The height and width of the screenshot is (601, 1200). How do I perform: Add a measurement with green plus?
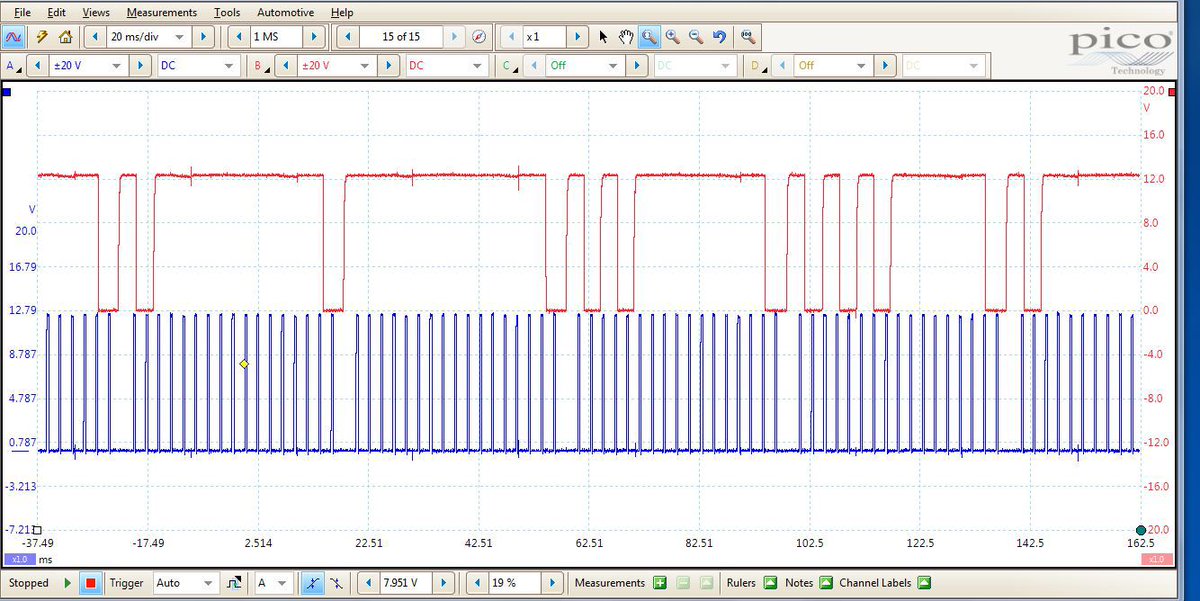(x=660, y=583)
